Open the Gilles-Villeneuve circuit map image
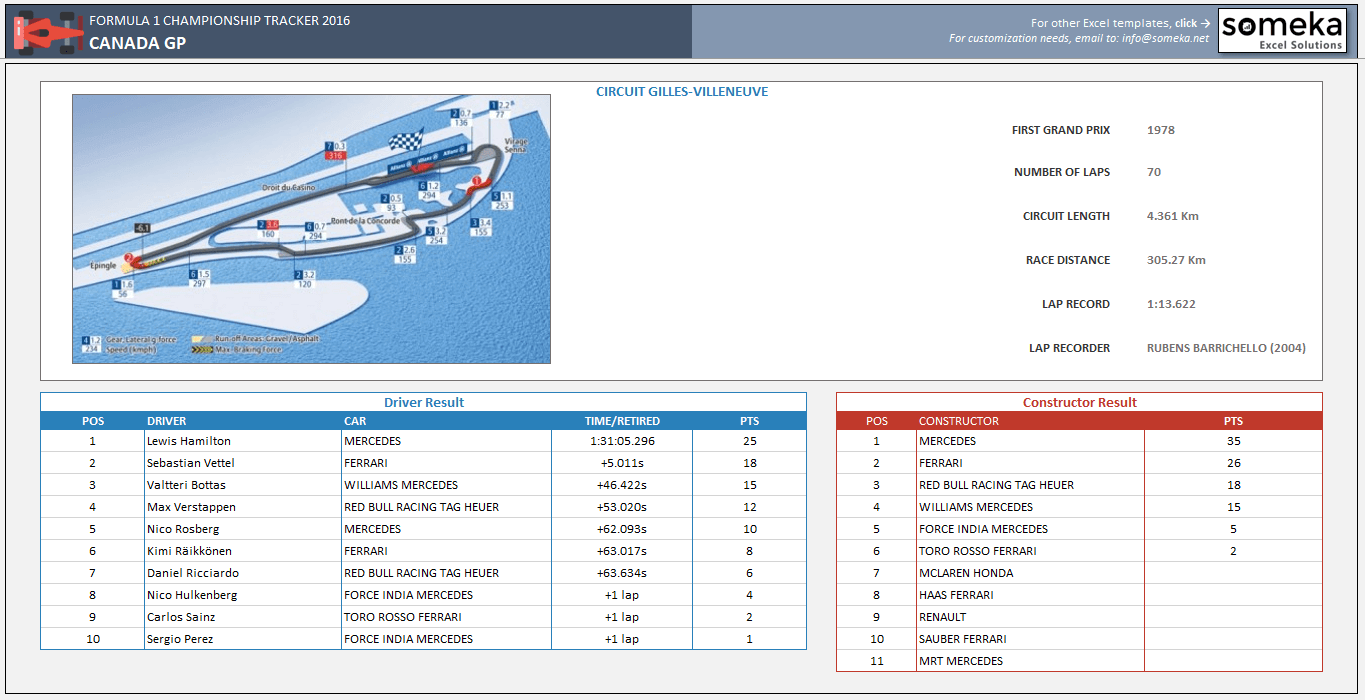This screenshot has height=700, width=1365. point(311,228)
